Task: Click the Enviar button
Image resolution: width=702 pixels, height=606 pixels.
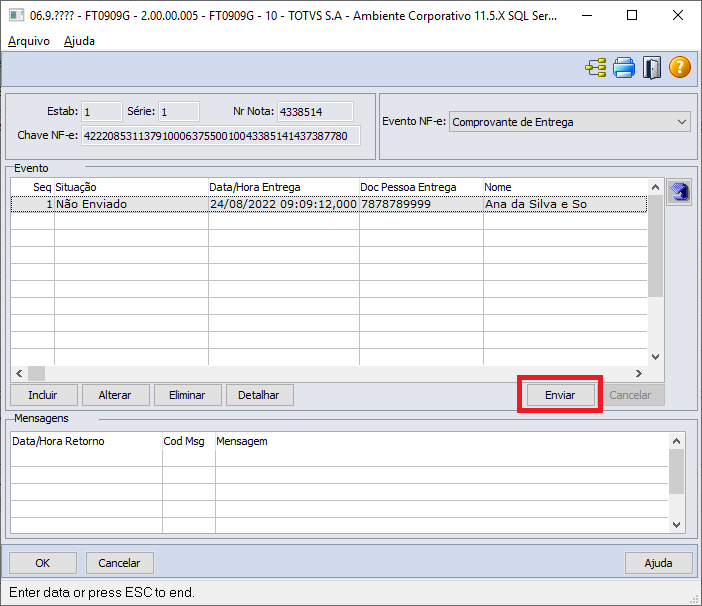Action: pyautogui.click(x=560, y=395)
